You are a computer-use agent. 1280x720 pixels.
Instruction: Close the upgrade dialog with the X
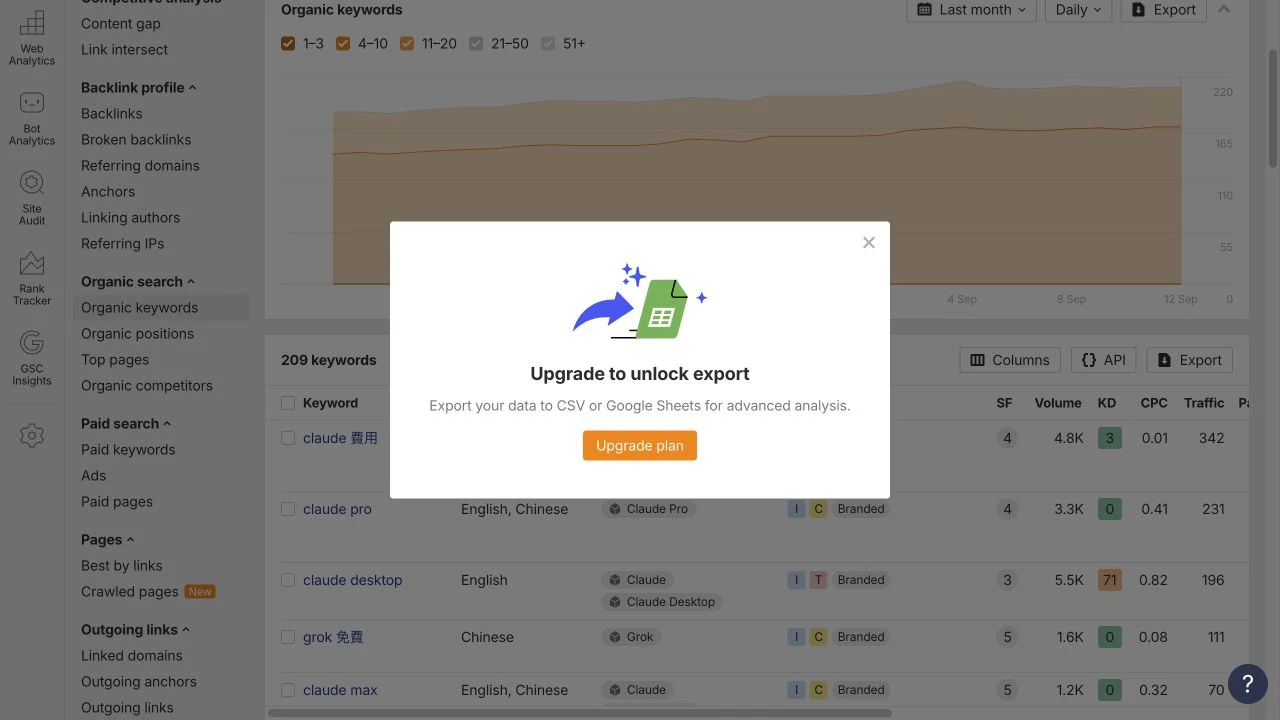[x=869, y=242]
